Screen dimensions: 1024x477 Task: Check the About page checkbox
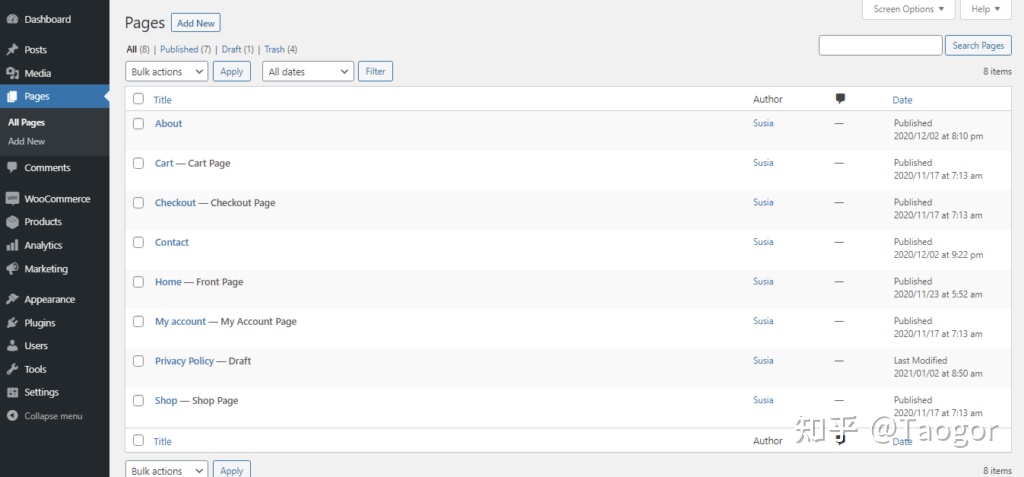[x=138, y=123]
